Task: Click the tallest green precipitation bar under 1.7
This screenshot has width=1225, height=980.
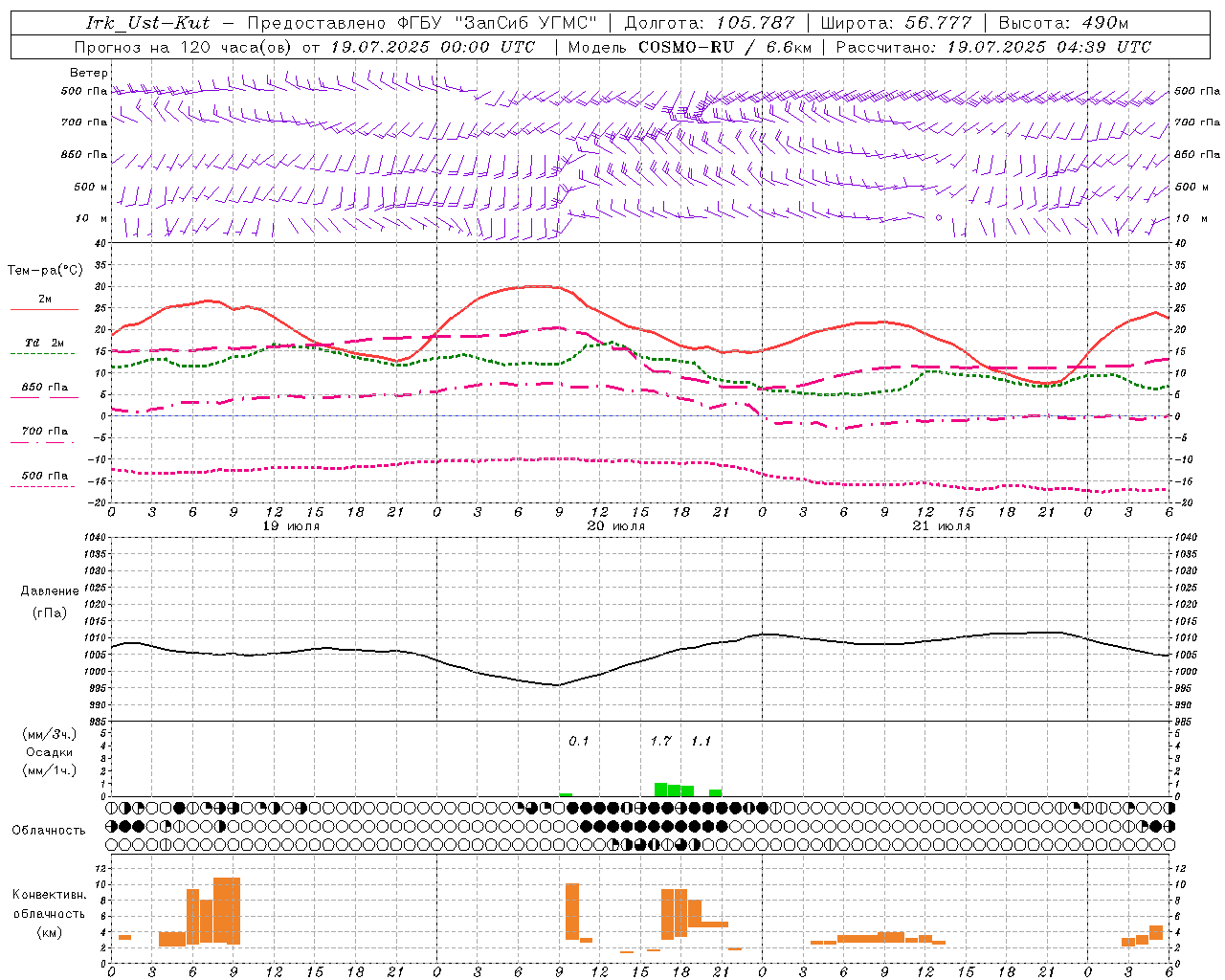Action: click(661, 790)
